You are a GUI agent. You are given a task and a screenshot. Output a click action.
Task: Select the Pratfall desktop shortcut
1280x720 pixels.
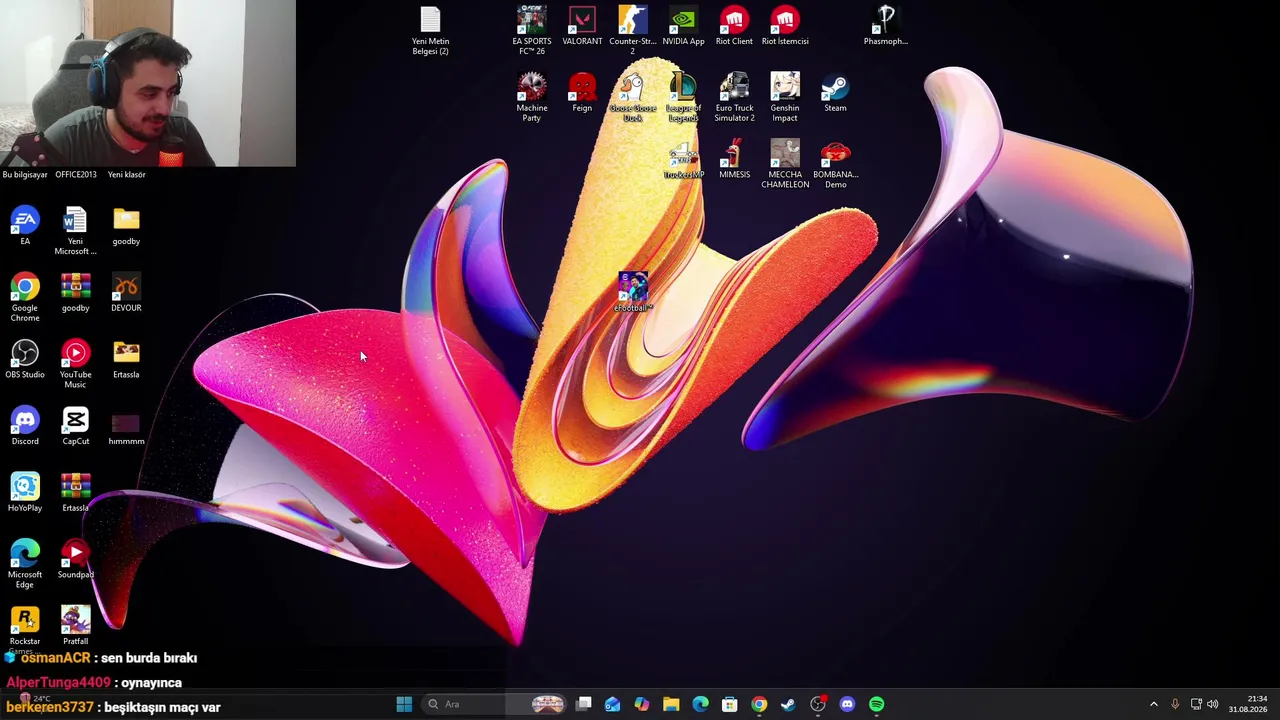(75, 626)
